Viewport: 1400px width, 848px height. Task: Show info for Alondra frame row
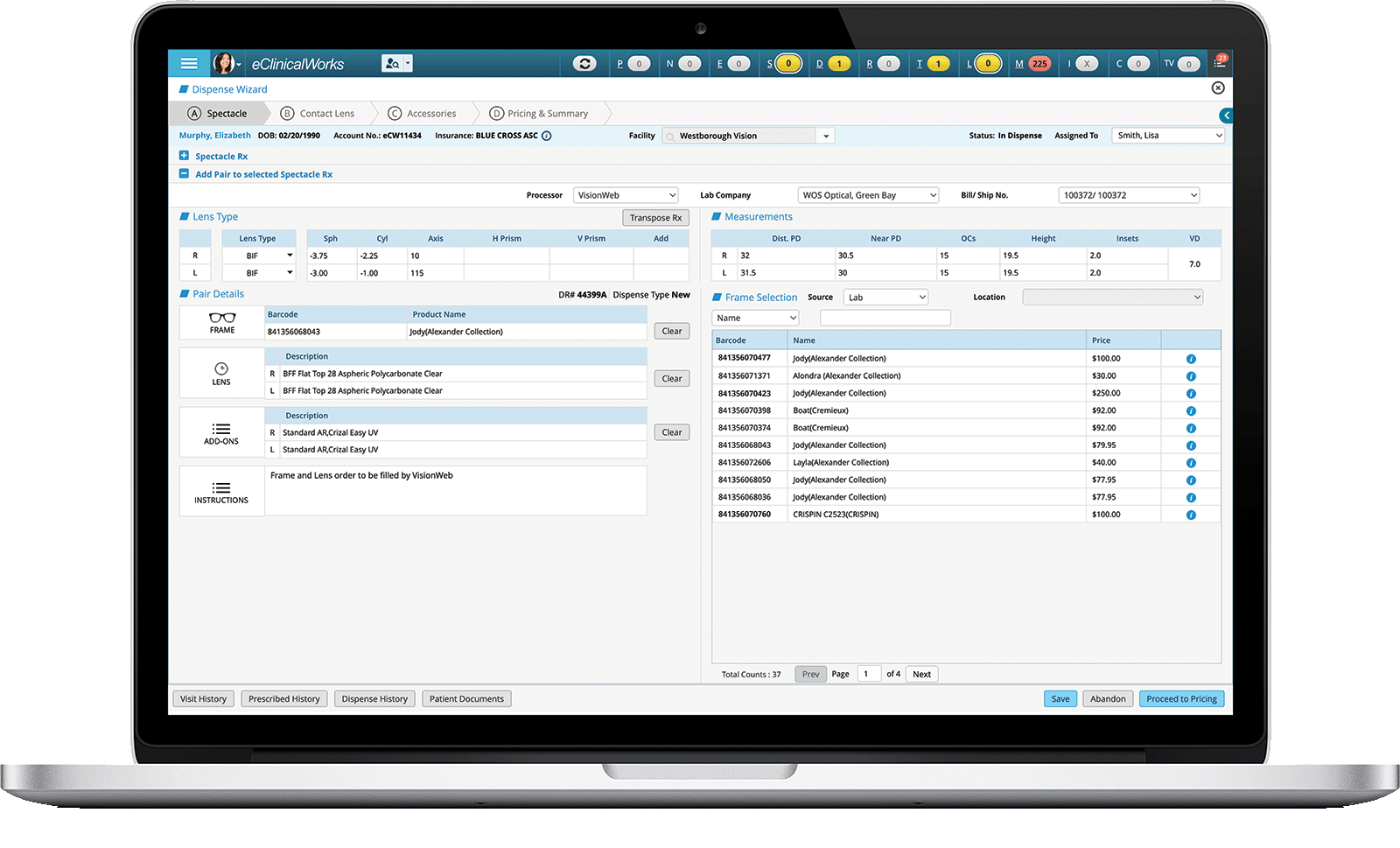[x=1191, y=376]
